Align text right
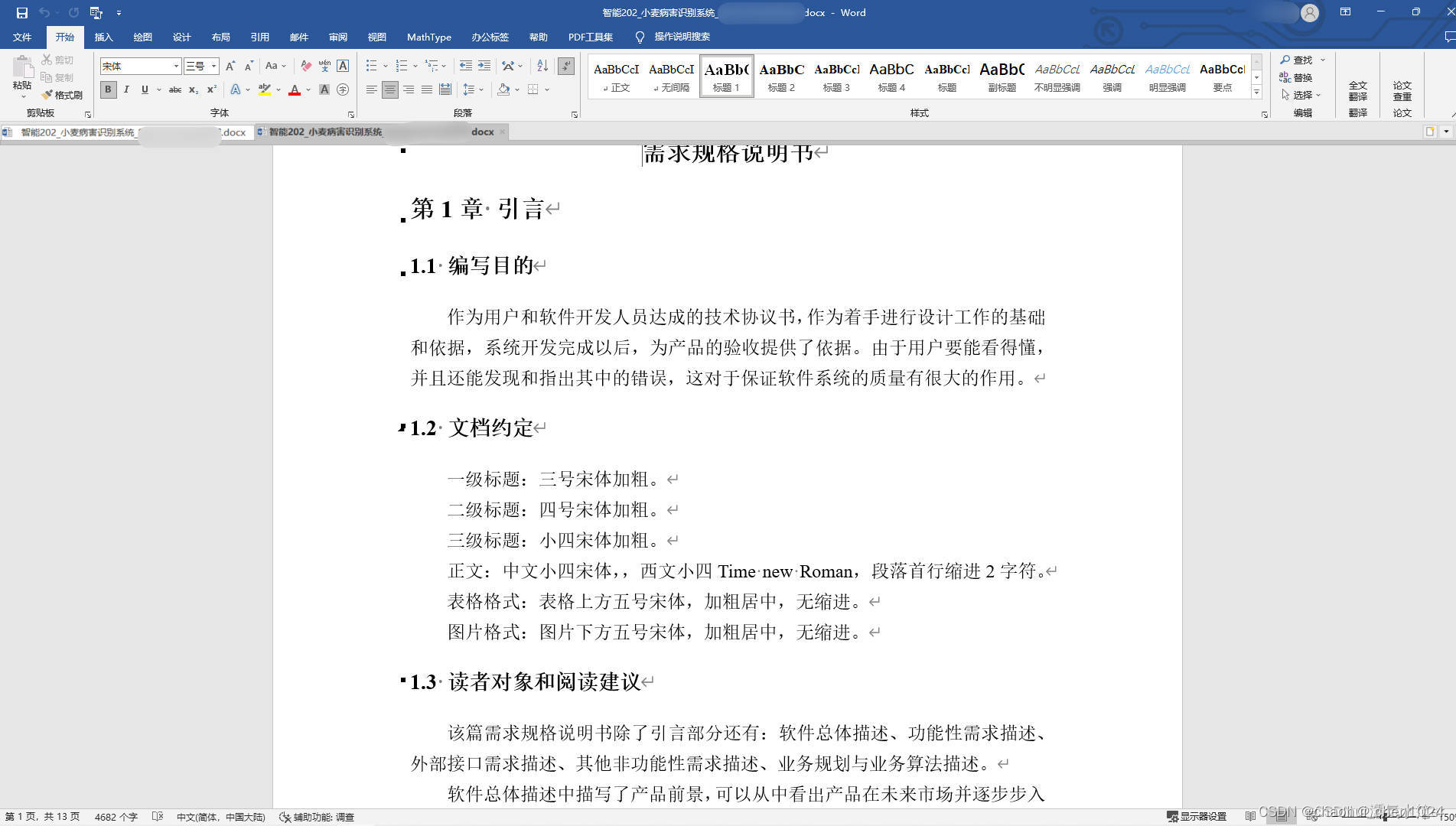The image size is (1456, 826). coord(409,89)
